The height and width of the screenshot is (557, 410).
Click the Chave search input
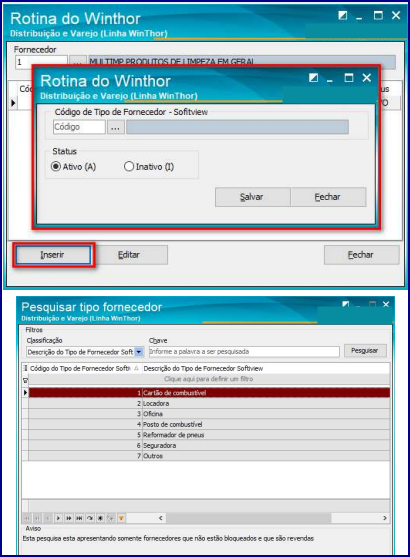(244, 352)
